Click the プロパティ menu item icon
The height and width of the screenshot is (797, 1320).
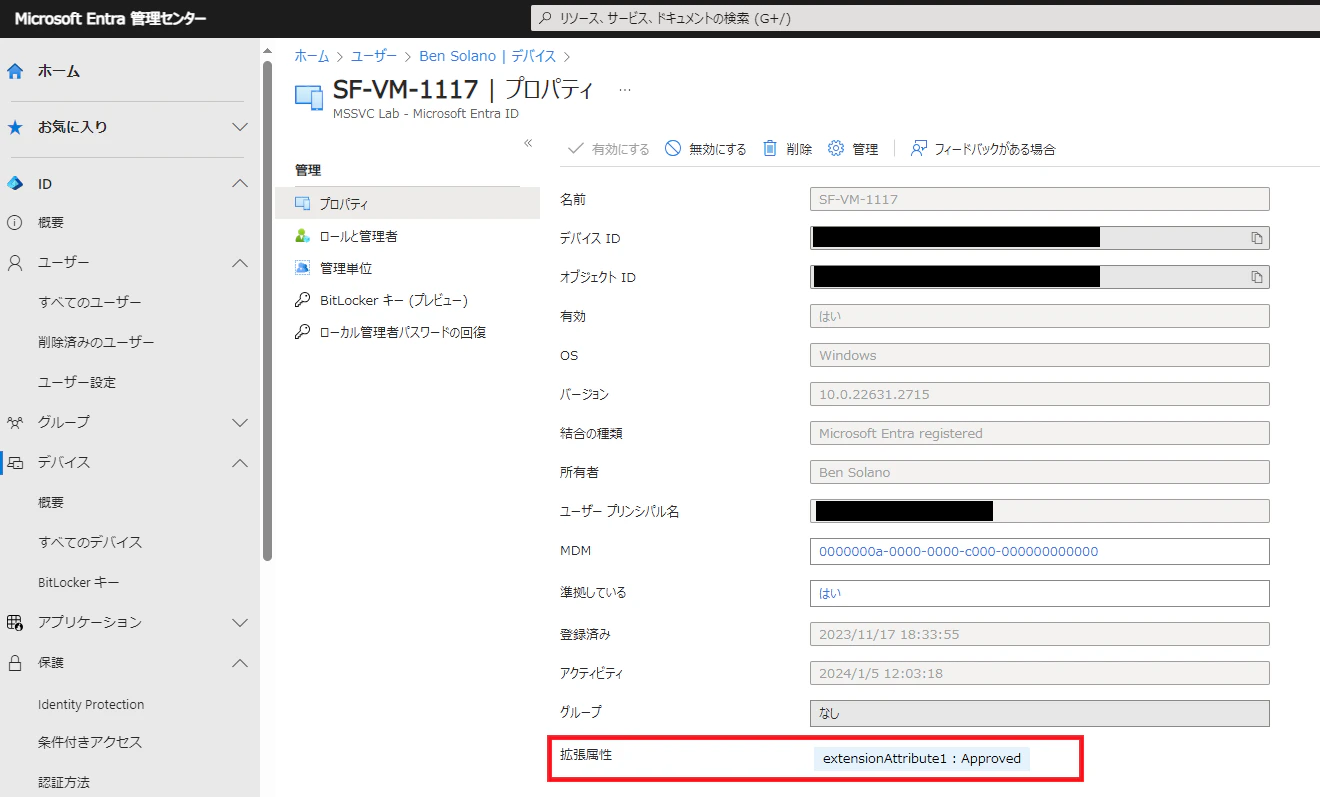click(302, 203)
